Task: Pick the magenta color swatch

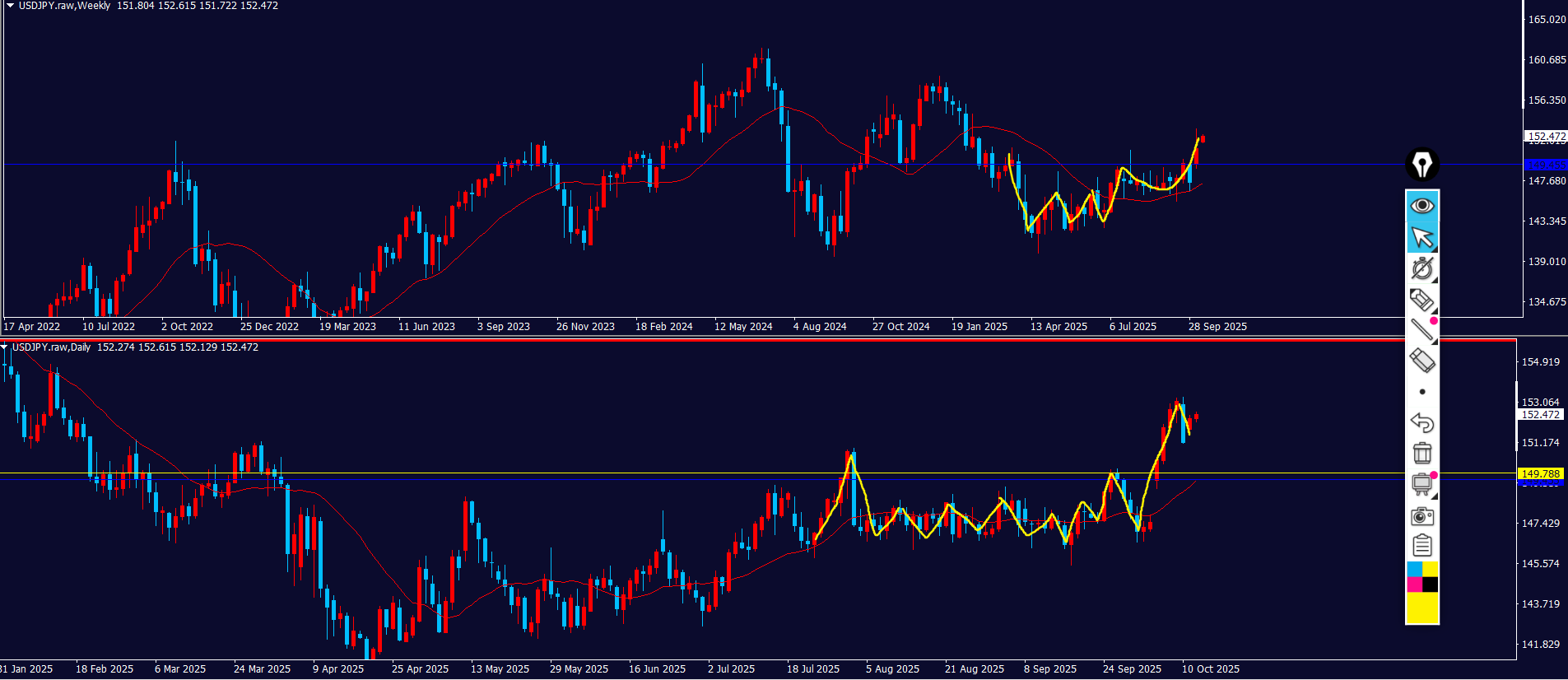Action: pyautogui.click(x=1414, y=585)
